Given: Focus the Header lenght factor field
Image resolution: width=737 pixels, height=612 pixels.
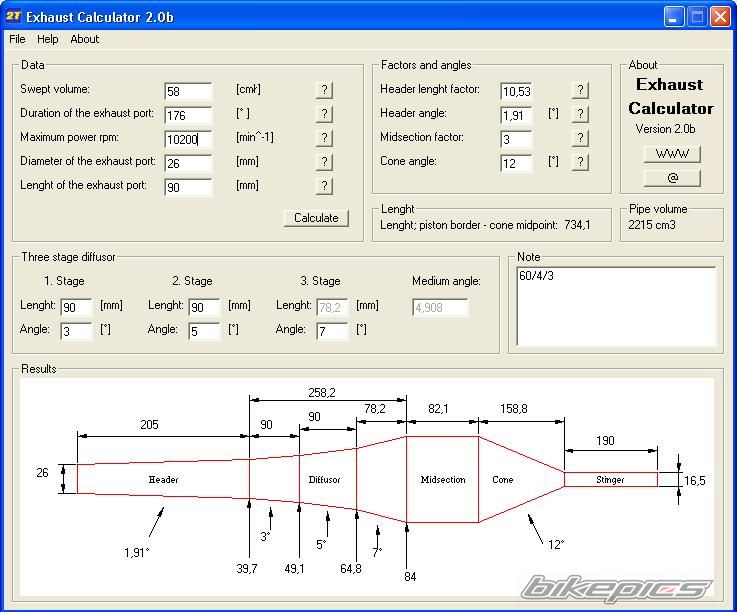Looking at the screenshot, I should 516,91.
